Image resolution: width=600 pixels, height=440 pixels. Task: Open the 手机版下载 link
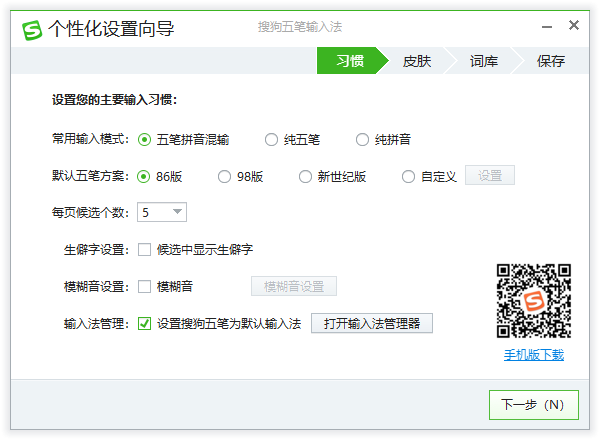(x=534, y=355)
